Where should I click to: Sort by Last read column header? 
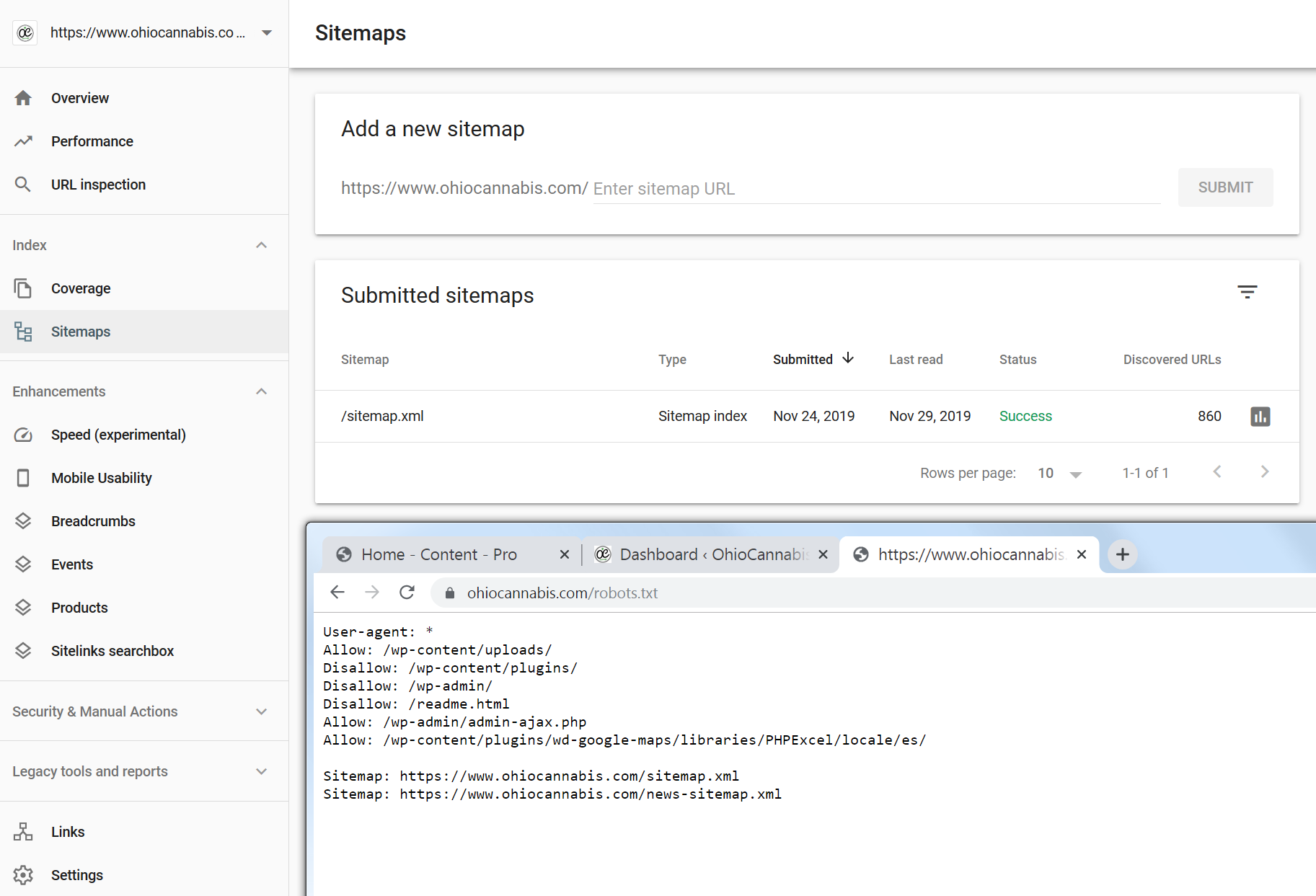click(916, 359)
